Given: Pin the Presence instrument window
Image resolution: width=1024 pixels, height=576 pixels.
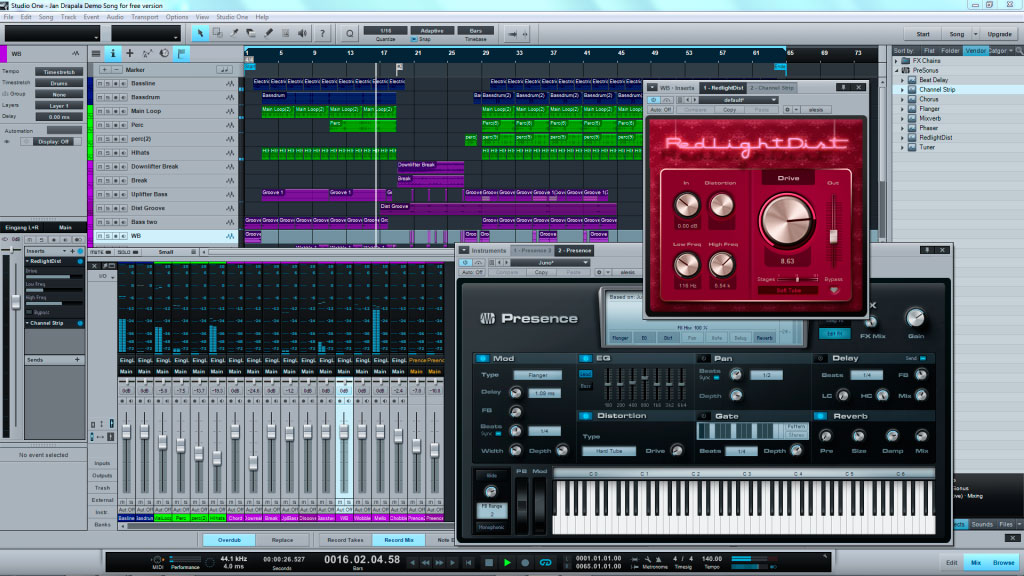Looking at the screenshot, I should pos(926,250).
